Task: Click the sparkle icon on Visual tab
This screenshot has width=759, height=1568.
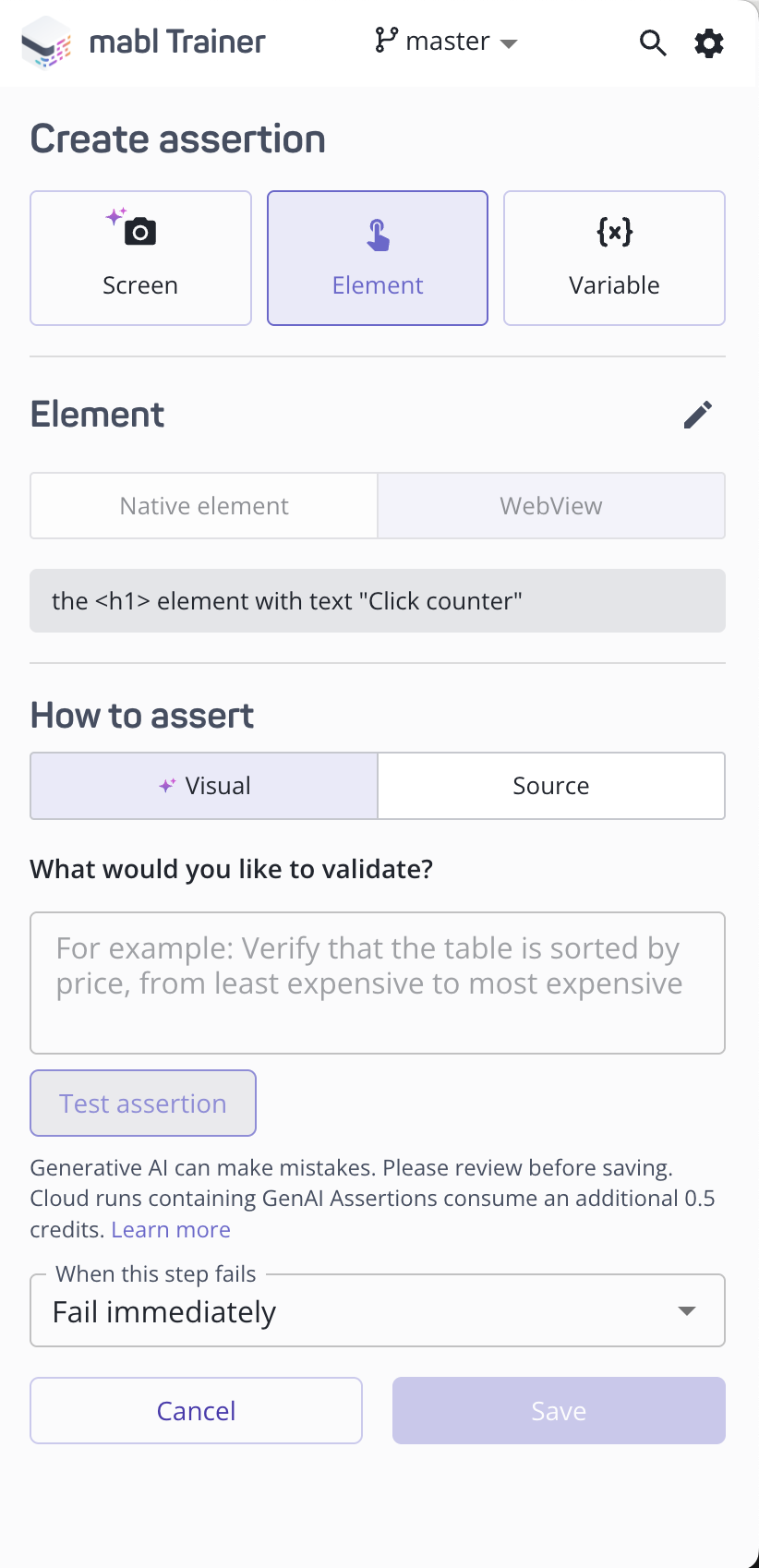Action: tap(166, 784)
